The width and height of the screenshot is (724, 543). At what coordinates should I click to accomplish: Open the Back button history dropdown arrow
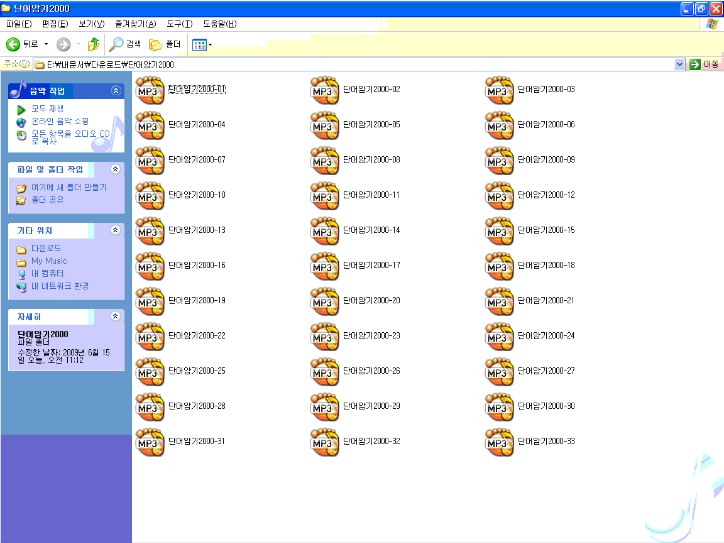46,44
